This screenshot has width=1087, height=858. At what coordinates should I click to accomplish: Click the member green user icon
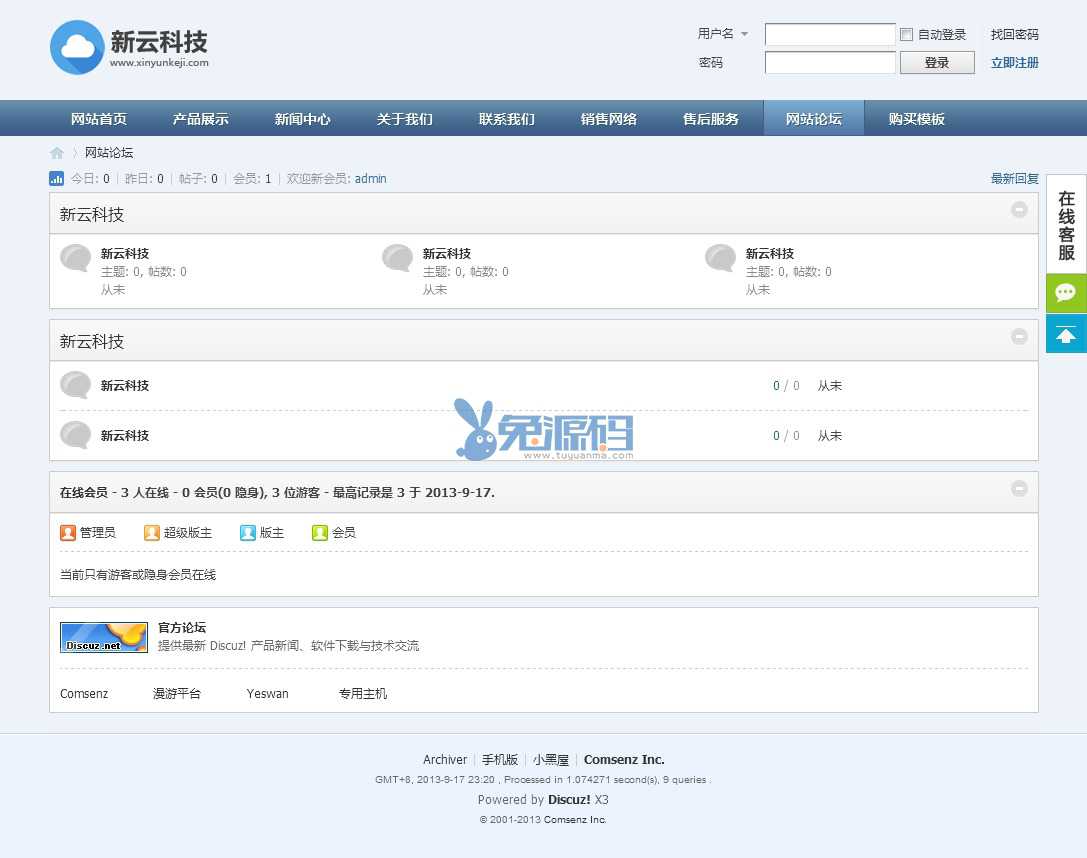(320, 533)
